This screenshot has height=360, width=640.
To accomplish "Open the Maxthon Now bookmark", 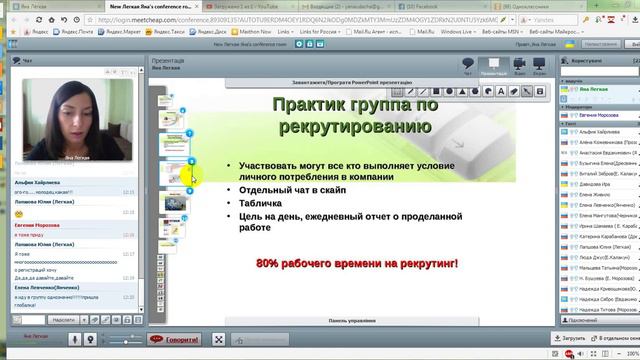I will click(251, 31).
